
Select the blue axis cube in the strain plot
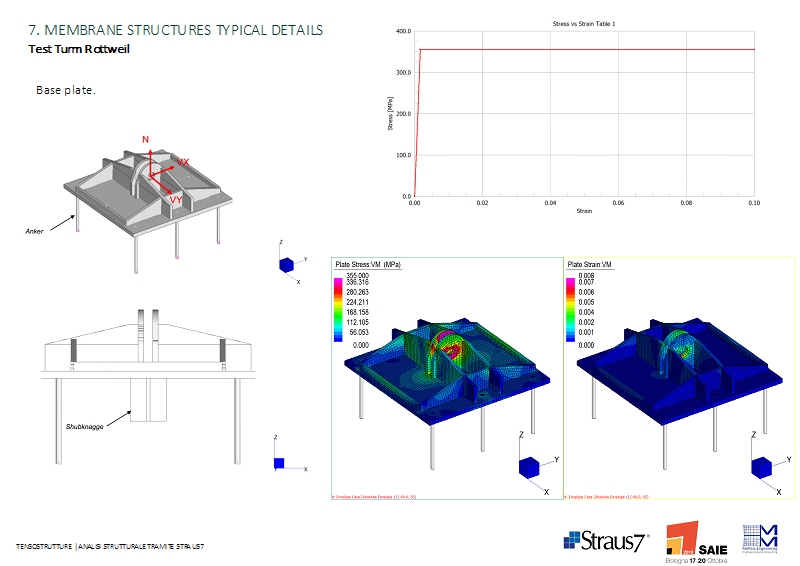[x=764, y=468]
